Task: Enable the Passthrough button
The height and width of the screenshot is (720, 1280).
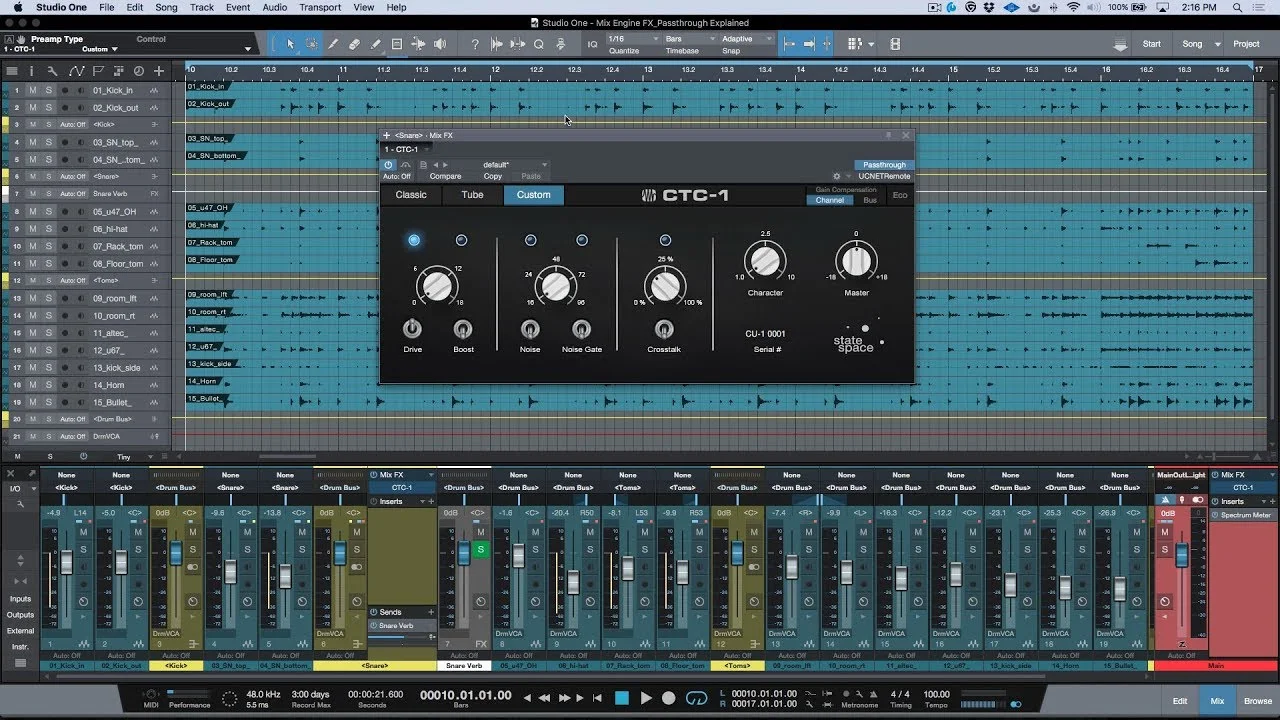Action: (884, 165)
